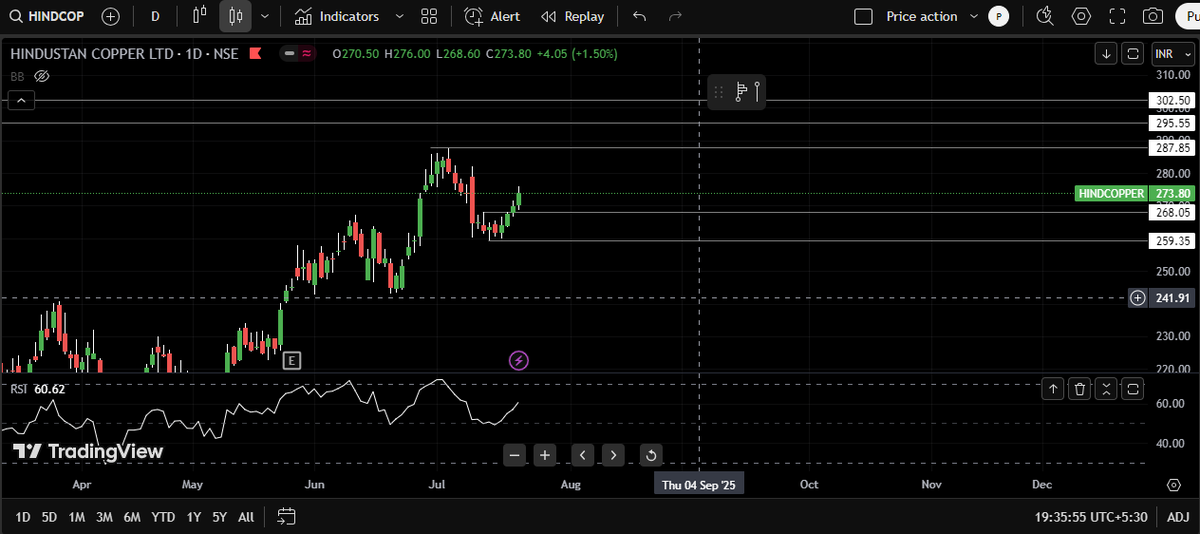Create a new Alert
Image resolution: width=1200 pixels, height=534 pixels.
pyautogui.click(x=492, y=16)
